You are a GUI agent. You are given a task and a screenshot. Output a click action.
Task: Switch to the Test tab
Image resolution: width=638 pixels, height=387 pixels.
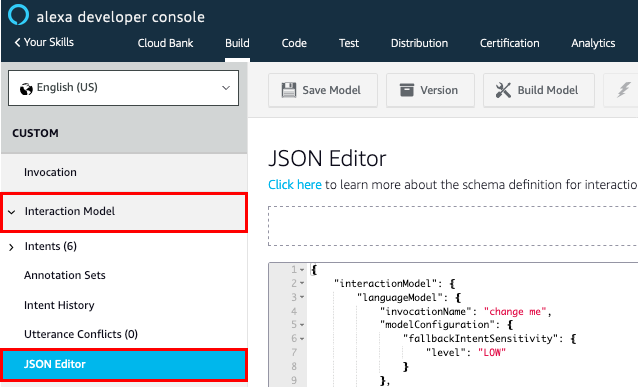(349, 43)
